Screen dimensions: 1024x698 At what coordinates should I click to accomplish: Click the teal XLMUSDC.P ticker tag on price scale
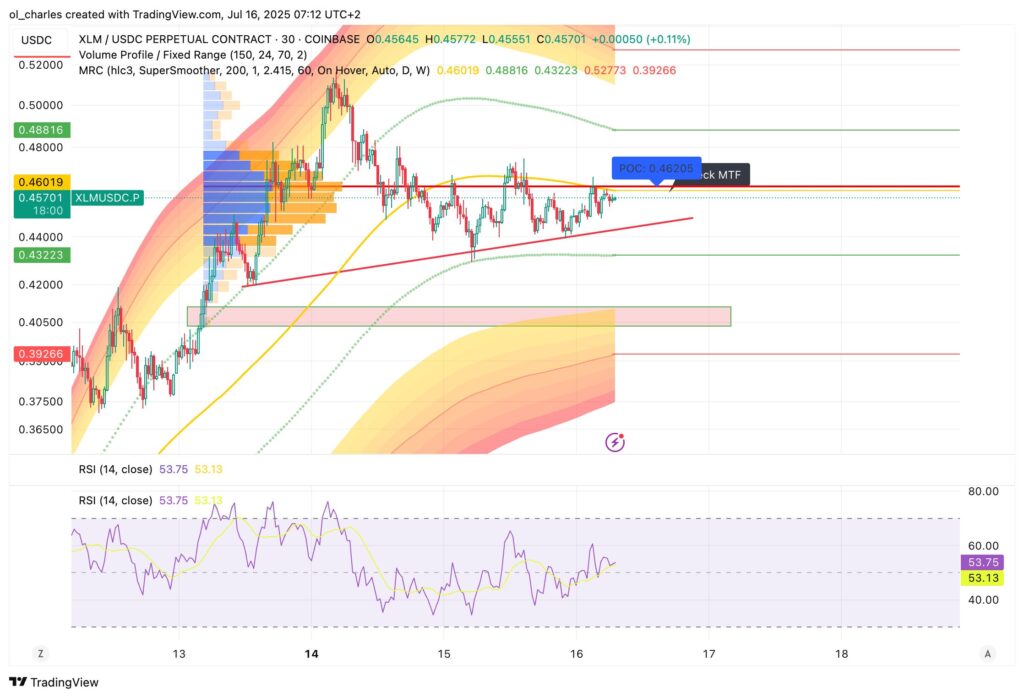pyautogui.click(x=107, y=198)
